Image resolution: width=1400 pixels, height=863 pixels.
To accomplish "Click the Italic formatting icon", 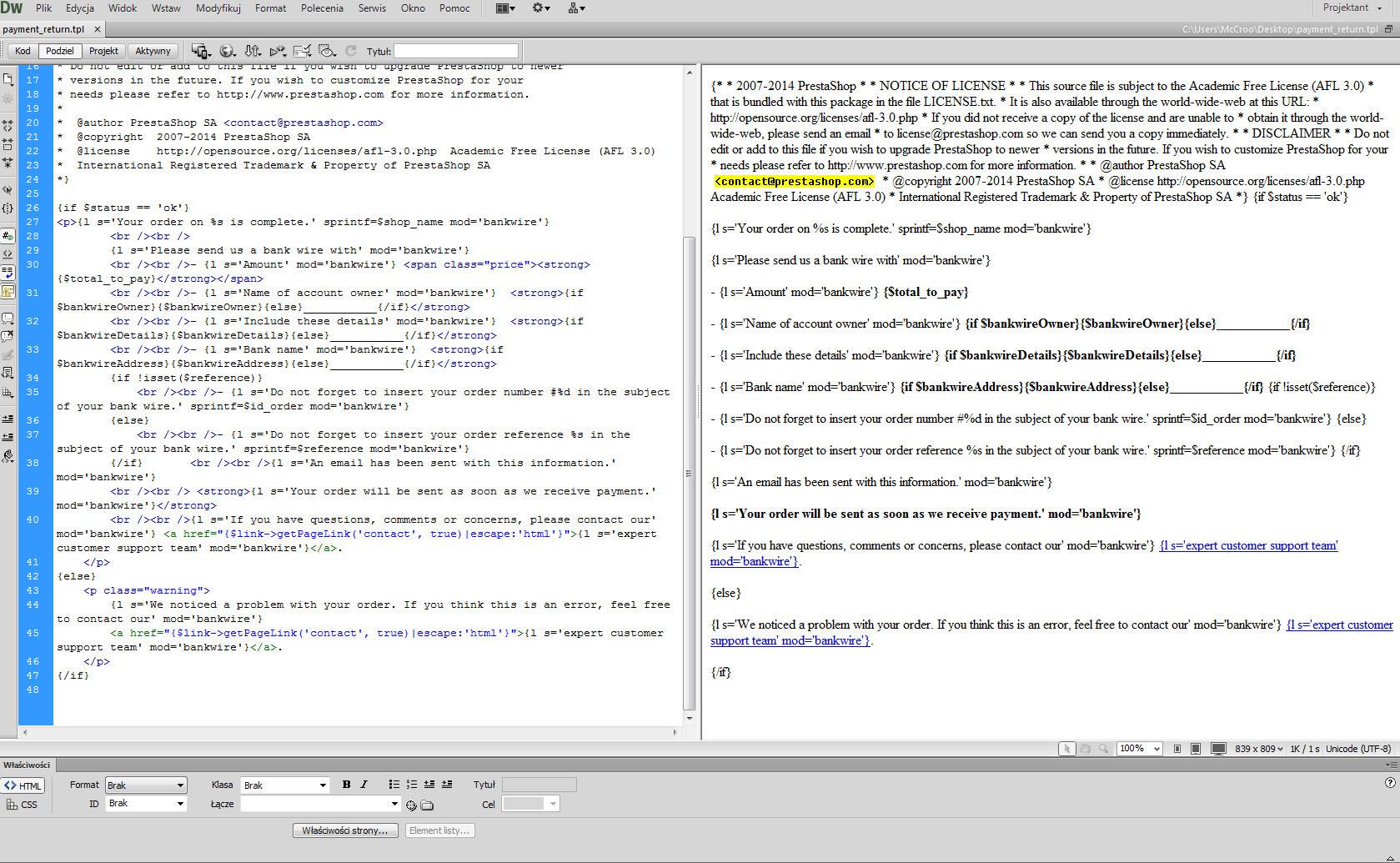I will coord(364,785).
